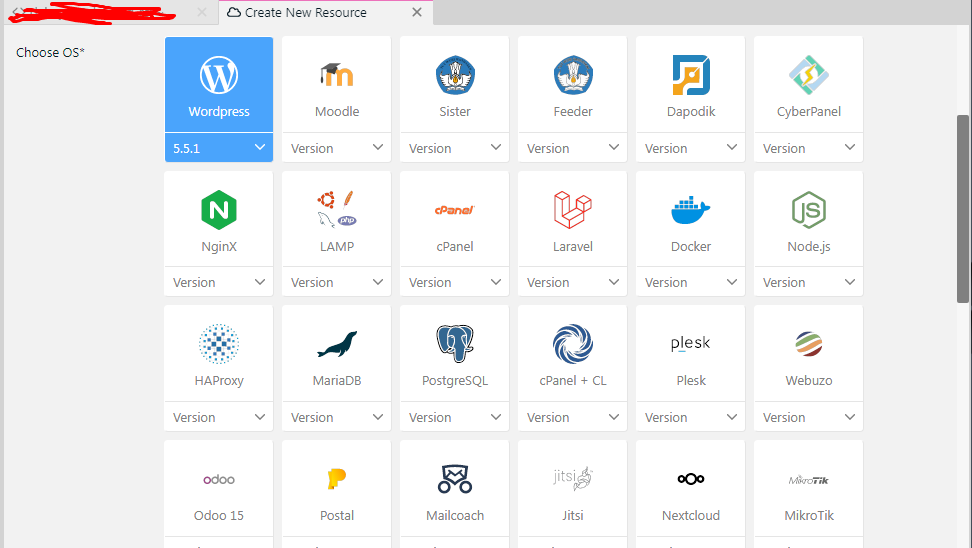The image size is (972, 548).
Task: Pick the PostgreSQL elephant icon
Action: [x=455, y=343]
